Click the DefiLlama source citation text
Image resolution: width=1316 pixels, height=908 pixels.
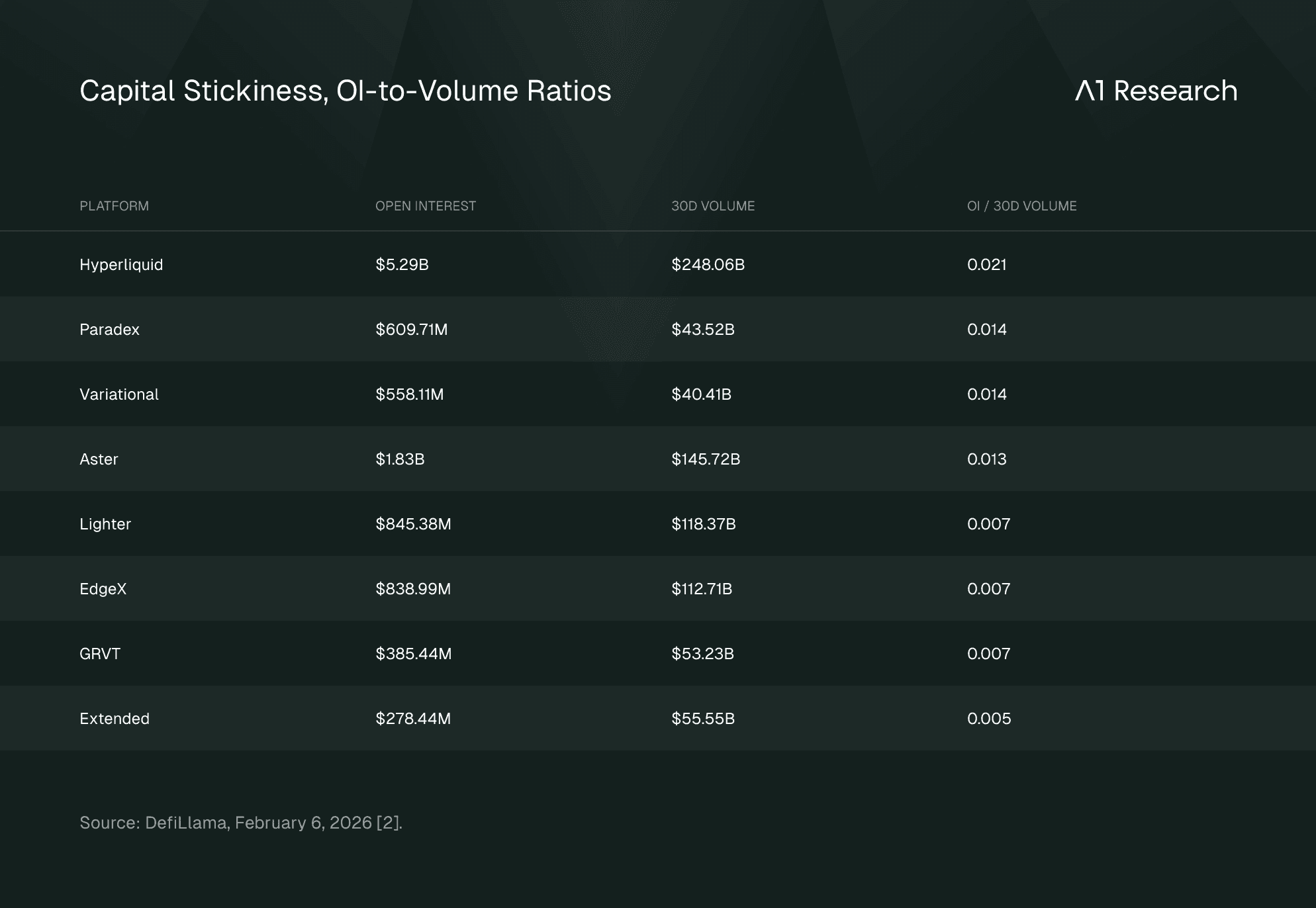point(241,823)
